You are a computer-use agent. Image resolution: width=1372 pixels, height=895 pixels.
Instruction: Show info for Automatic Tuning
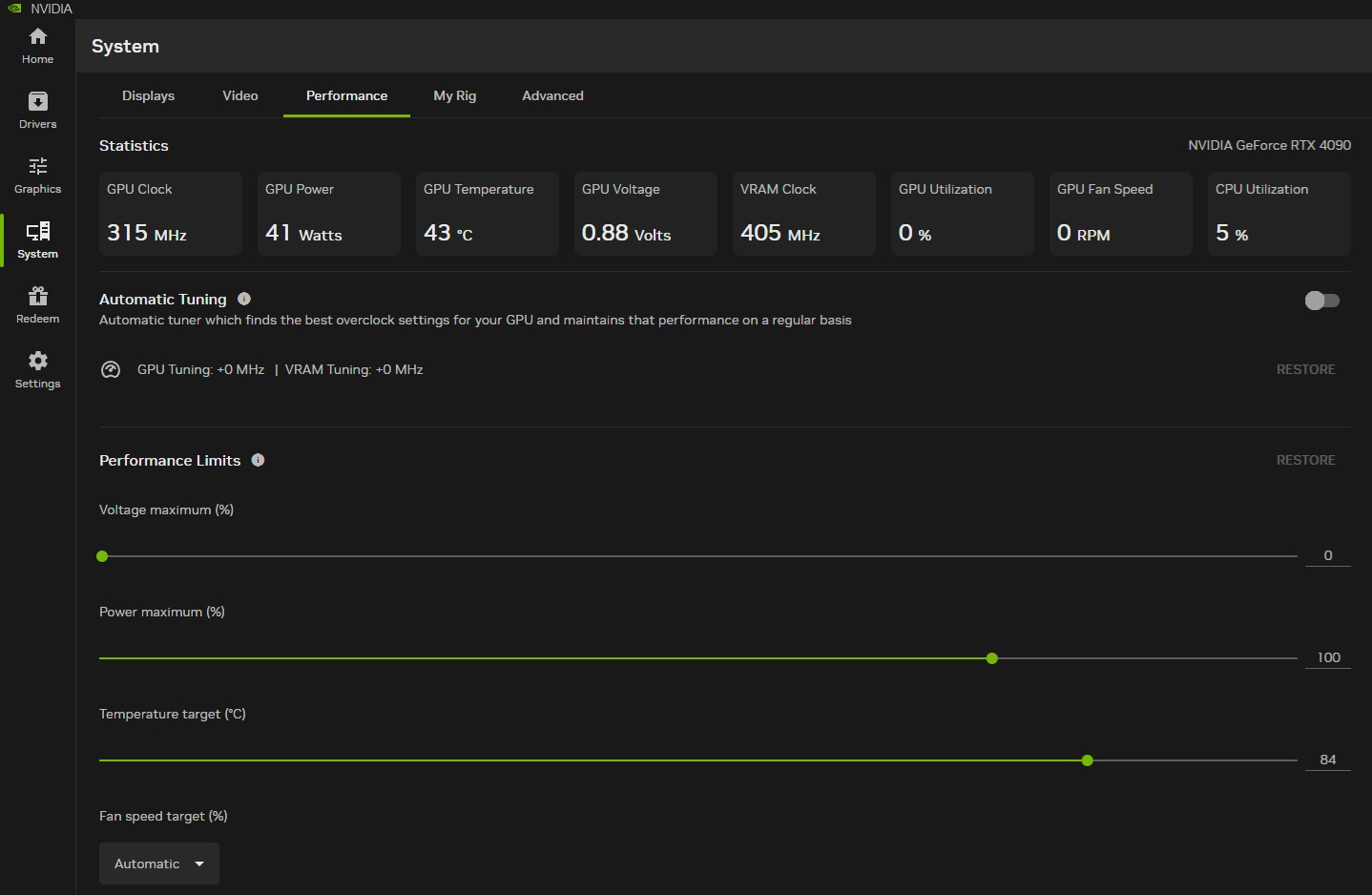(x=244, y=299)
